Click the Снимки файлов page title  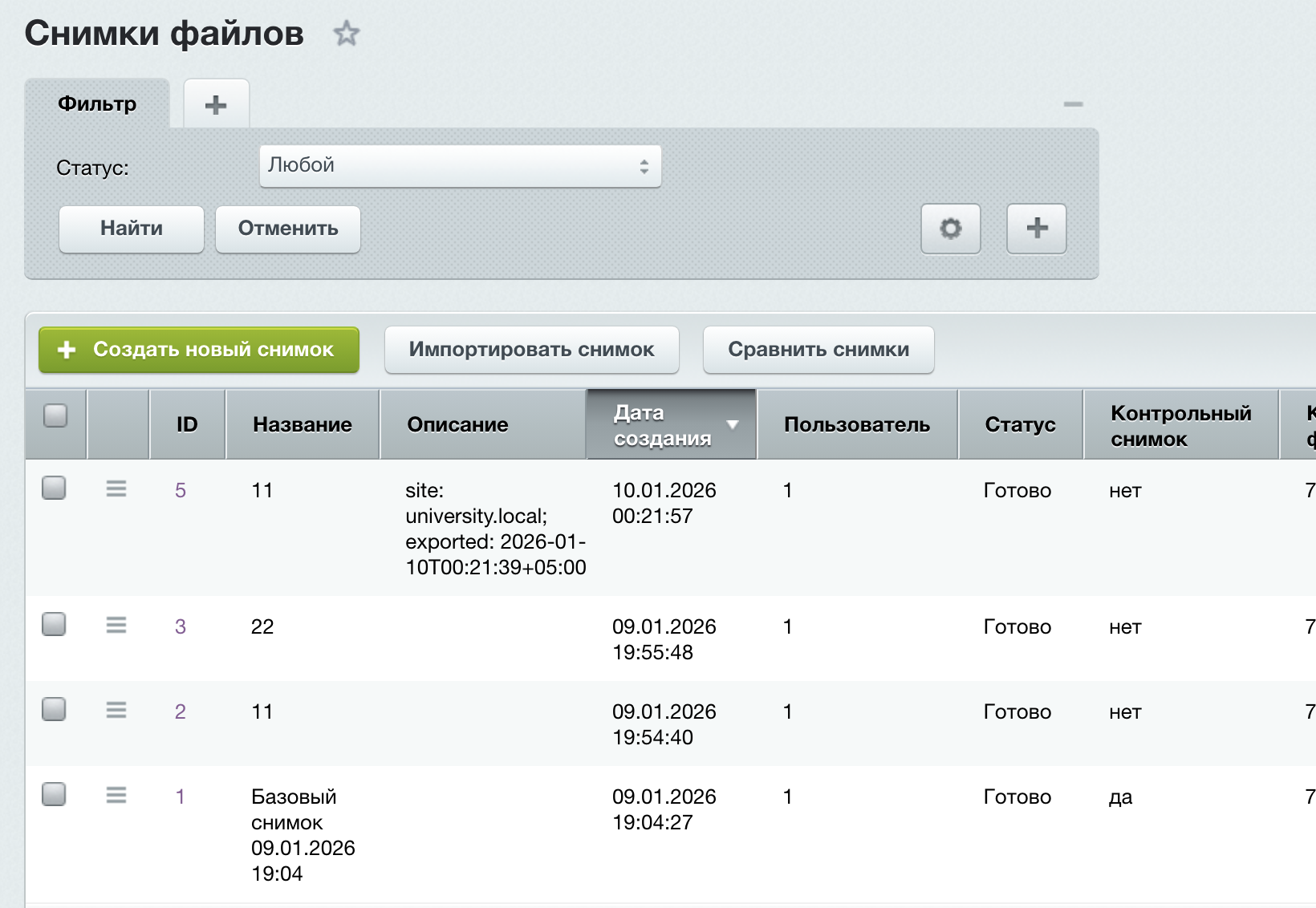pos(164,34)
